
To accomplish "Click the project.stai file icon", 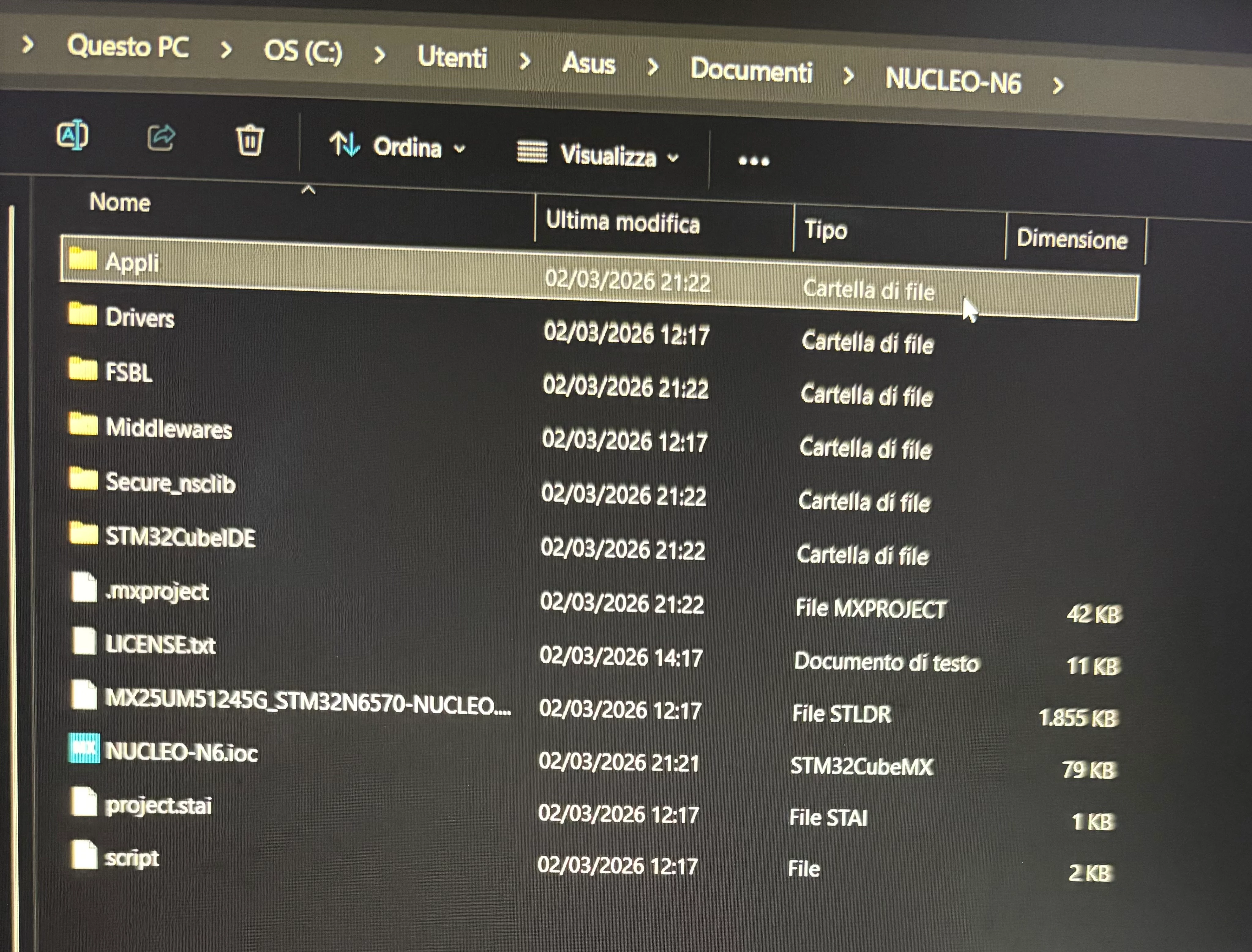I will coord(84,802).
